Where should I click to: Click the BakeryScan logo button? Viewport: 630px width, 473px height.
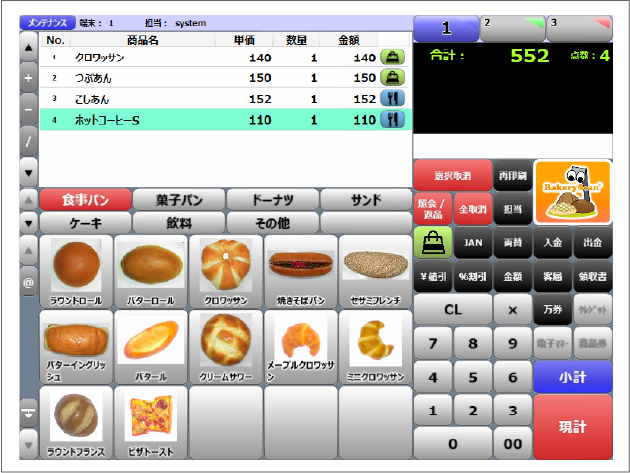coord(573,192)
